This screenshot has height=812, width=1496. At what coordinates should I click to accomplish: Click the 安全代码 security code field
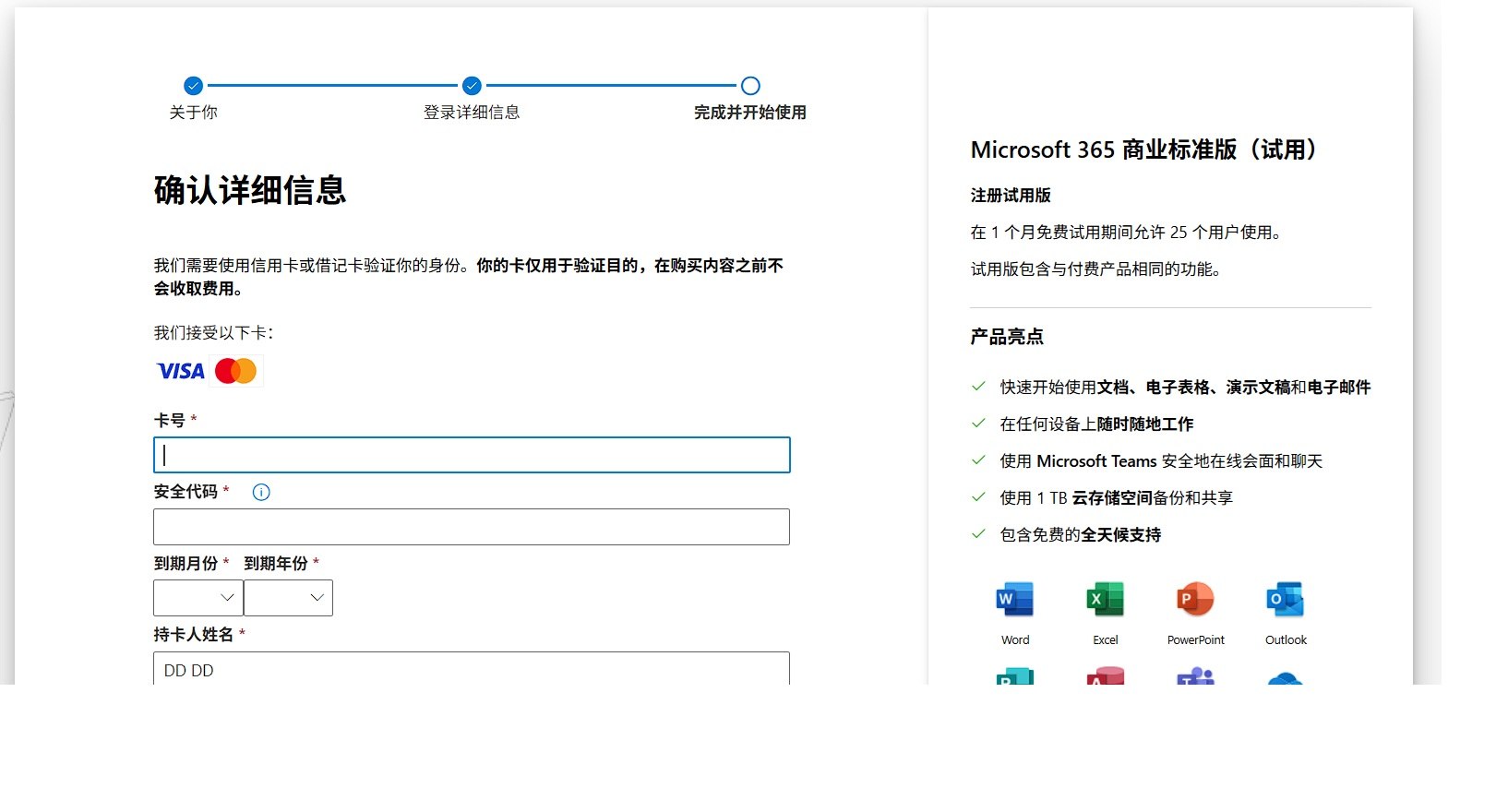point(472,527)
